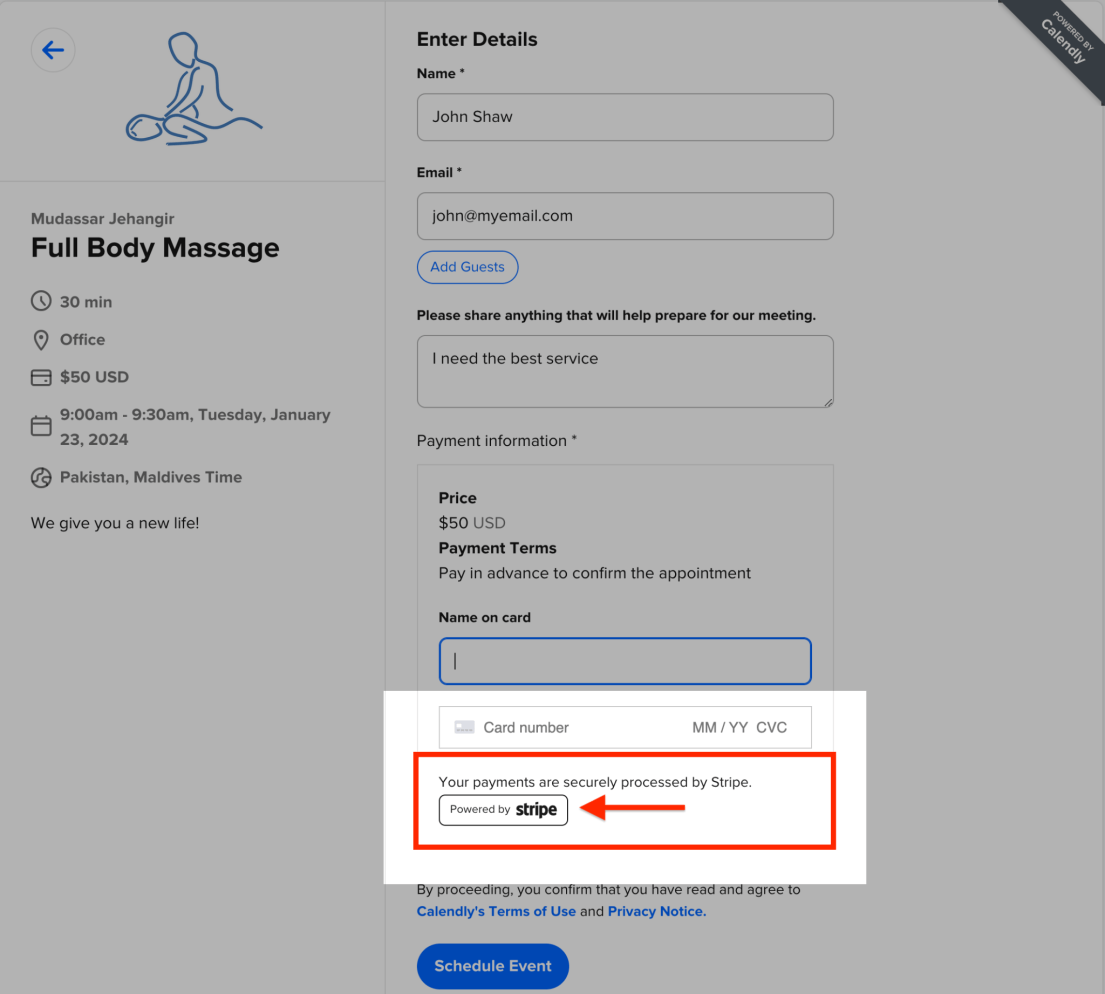Screen dimensions: 1105x994
Task: Click the $50 USD under Price heading
Action: click(472, 523)
